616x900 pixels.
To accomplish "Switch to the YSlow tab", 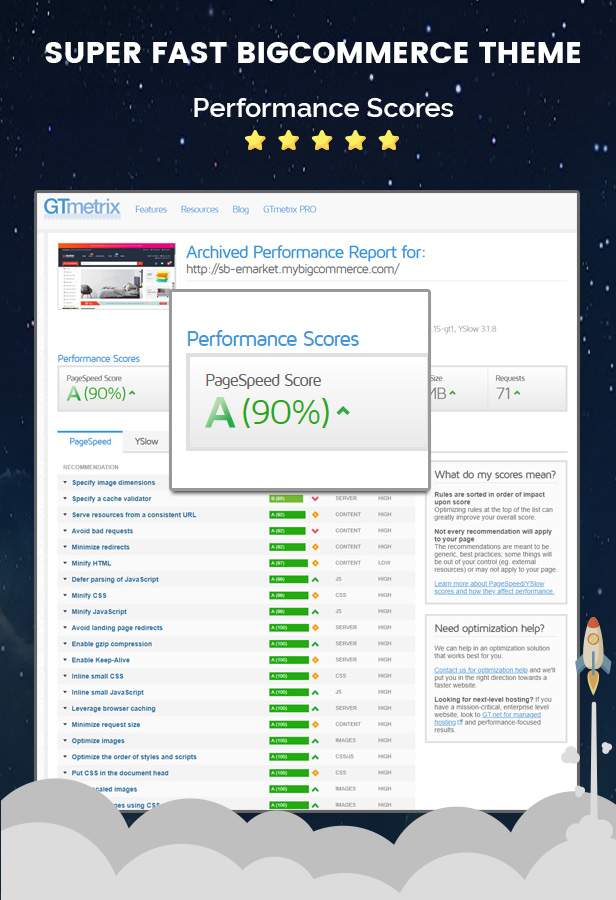I will [x=146, y=441].
